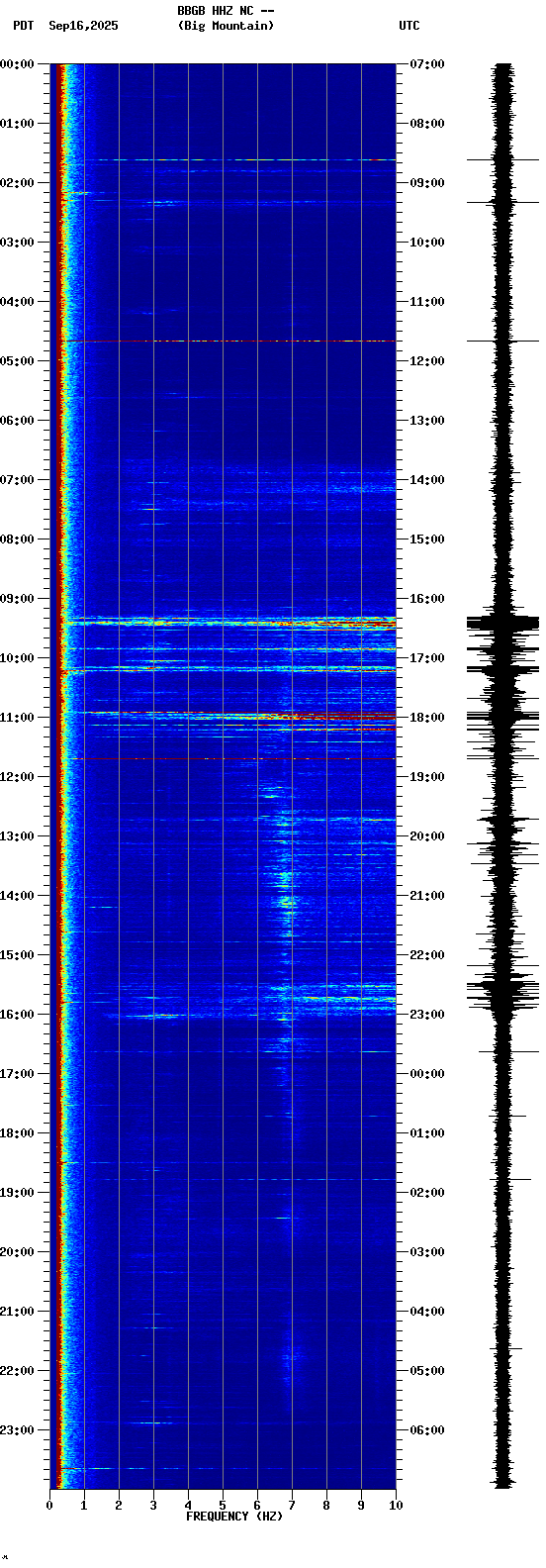The height and width of the screenshot is (1568, 546).
Task: Click the UTC '05:00' time tick label
Action: click(x=427, y=1371)
